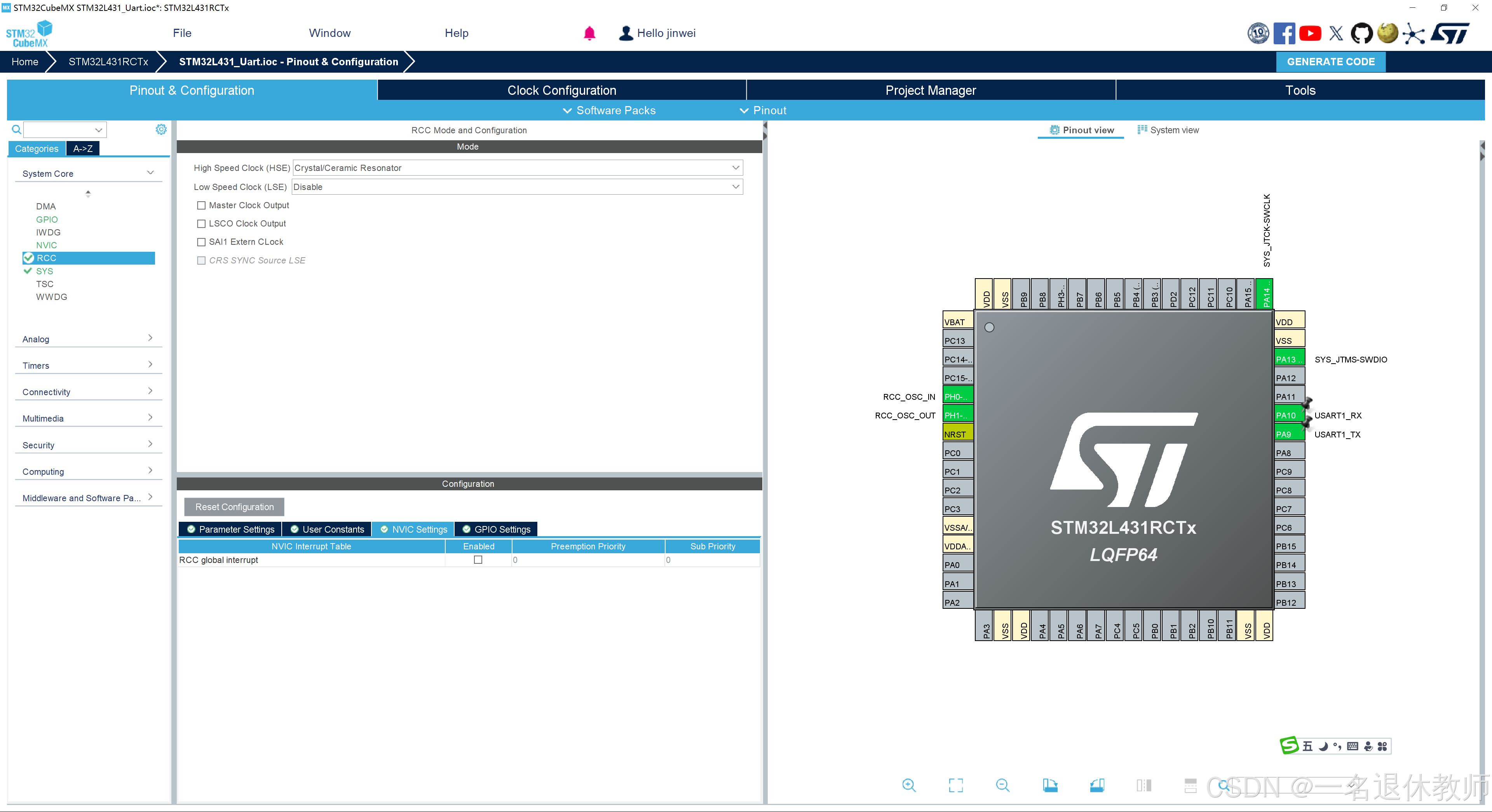
Task: Enable Master Clock Output
Action: tap(201, 205)
